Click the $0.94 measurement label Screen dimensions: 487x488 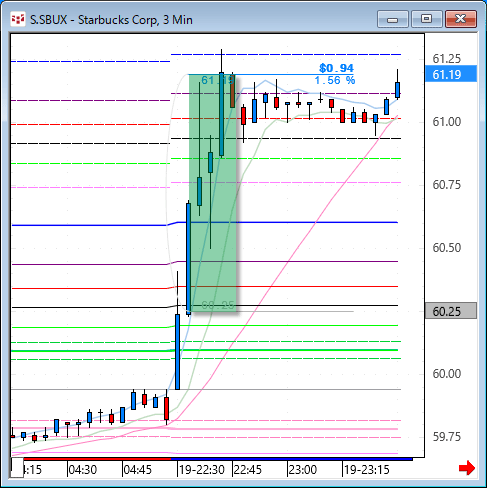(336, 68)
